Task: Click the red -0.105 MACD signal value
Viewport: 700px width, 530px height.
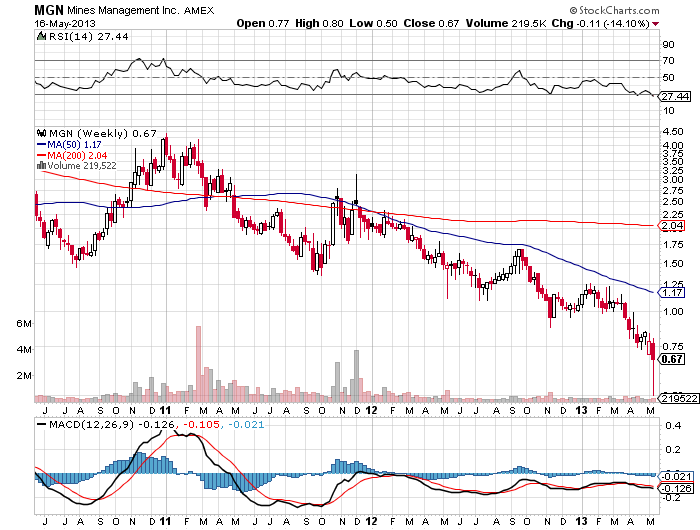Action: pos(202,424)
